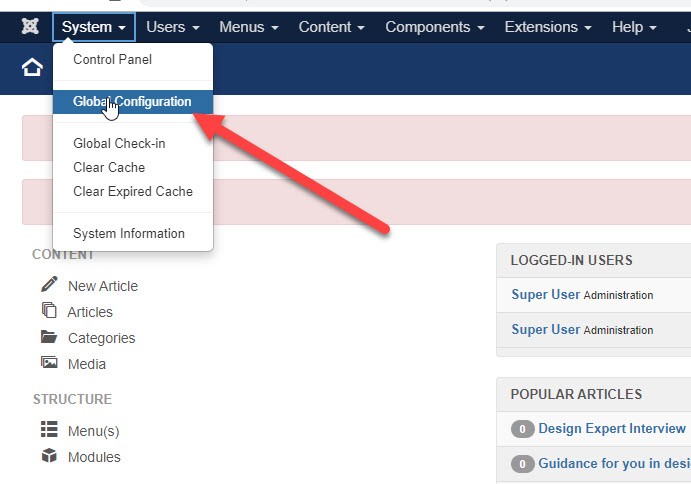Click the Joomla logo icon

[30, 26]
